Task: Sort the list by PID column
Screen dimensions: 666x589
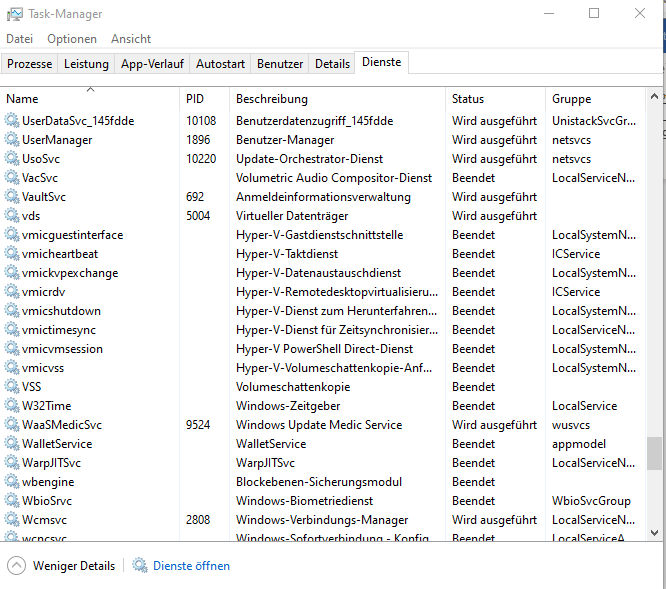Action: point(195,99)
